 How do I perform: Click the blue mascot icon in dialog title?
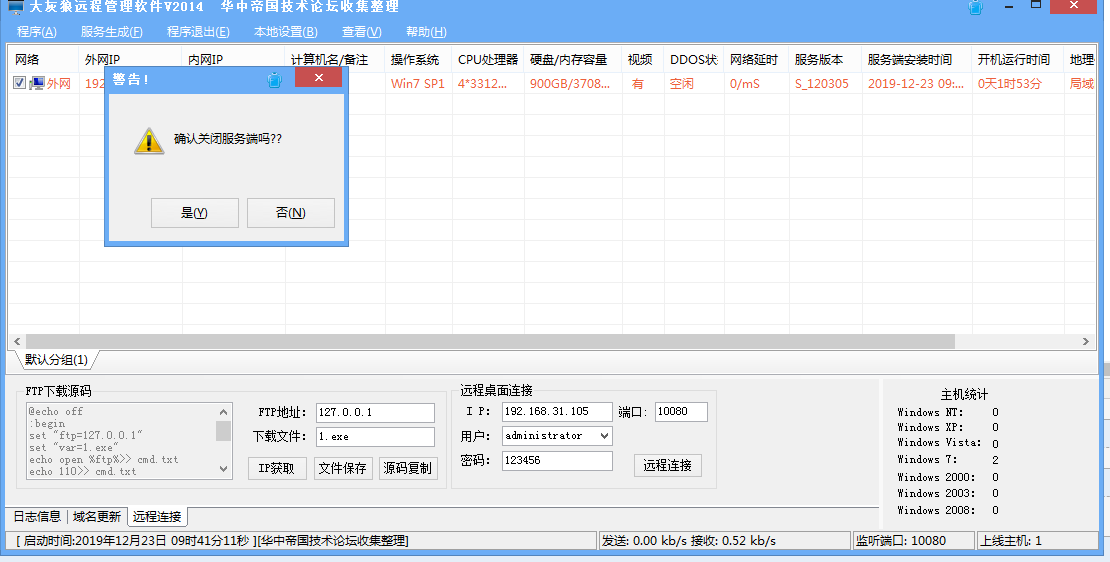tap(275, 80)
